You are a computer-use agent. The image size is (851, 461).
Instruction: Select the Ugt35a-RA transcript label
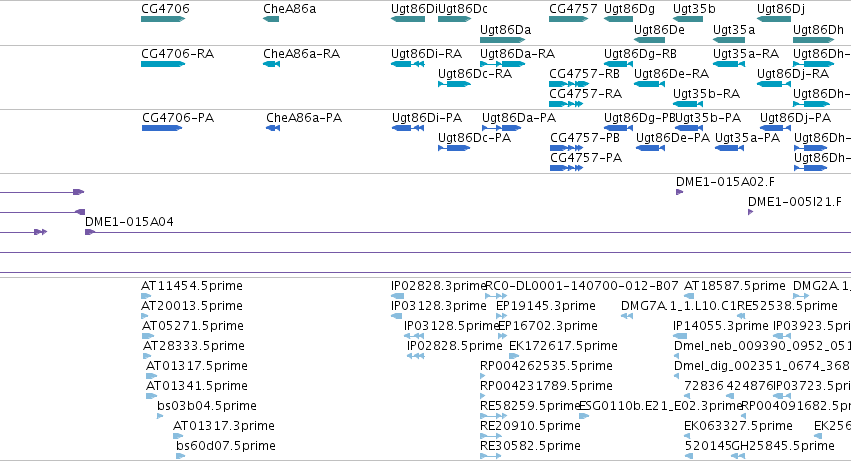click(x=746, y=54)
